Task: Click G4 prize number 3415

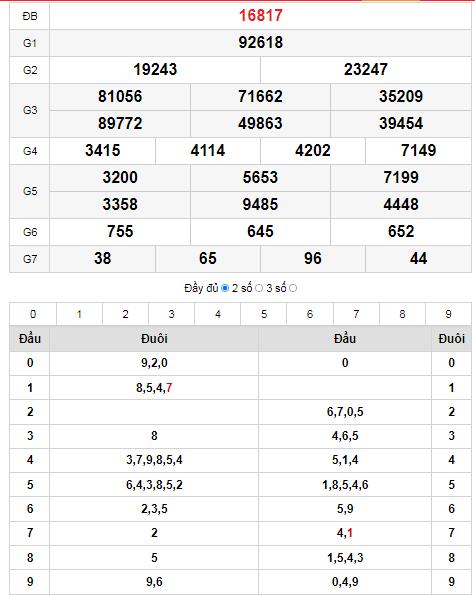Action: 102,151
